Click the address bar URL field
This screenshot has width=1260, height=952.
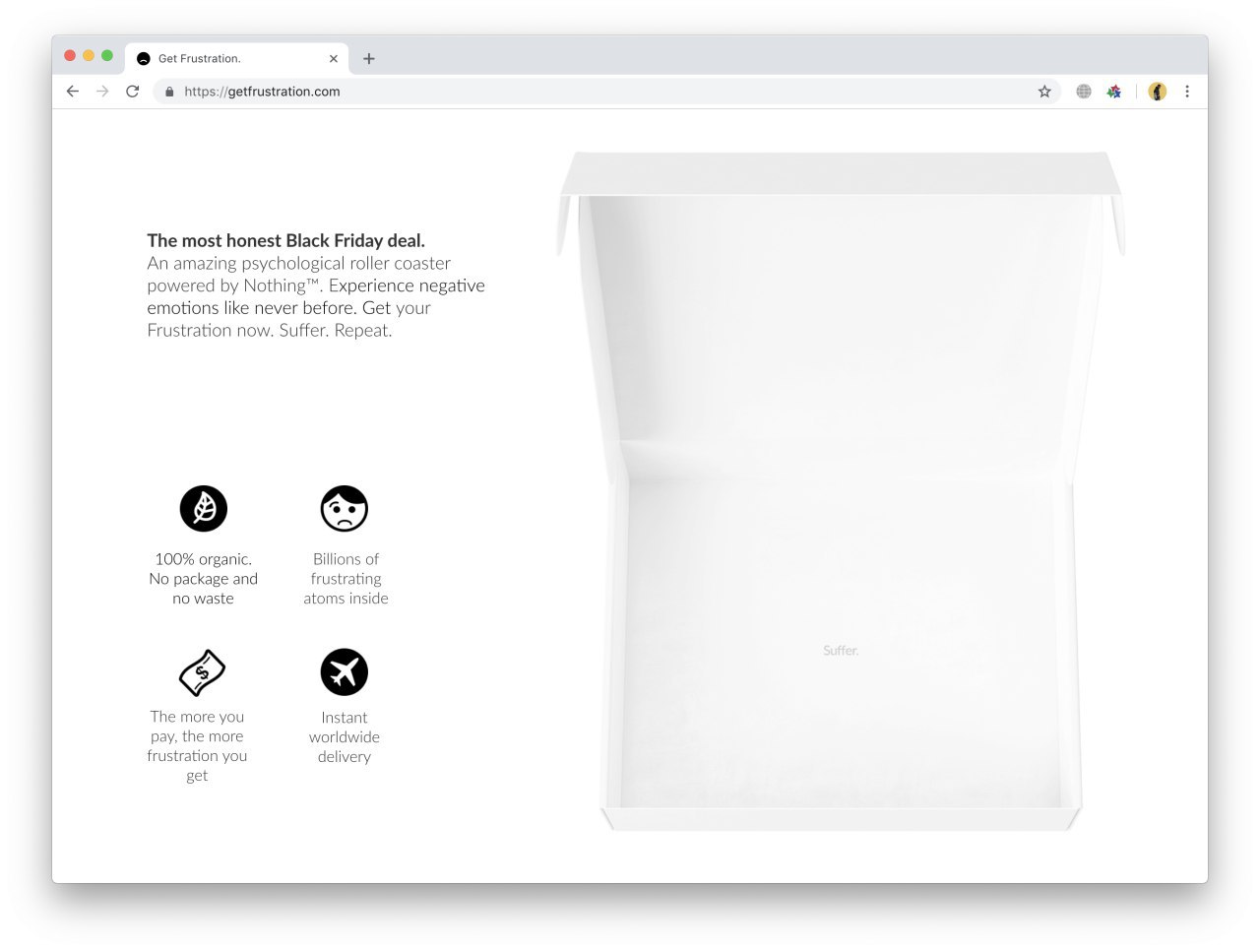tap(600, 92)
